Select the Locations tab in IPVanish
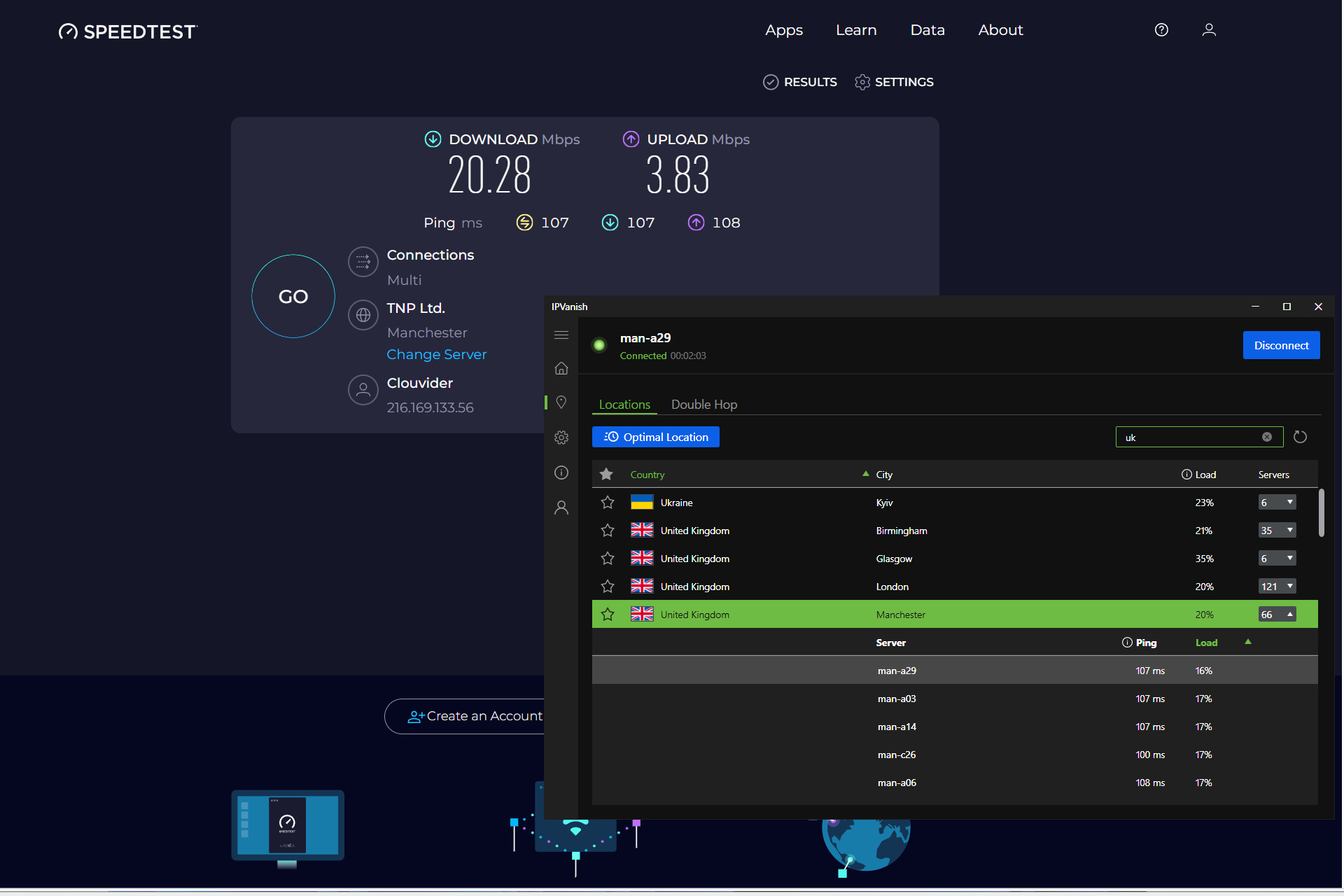The height and width of the screenshot is (896, 1344). 623,404
